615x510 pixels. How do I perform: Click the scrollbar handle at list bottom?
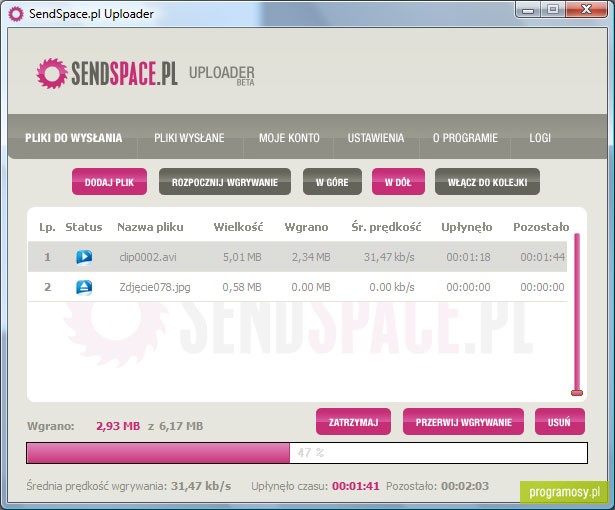click(577, 393)
